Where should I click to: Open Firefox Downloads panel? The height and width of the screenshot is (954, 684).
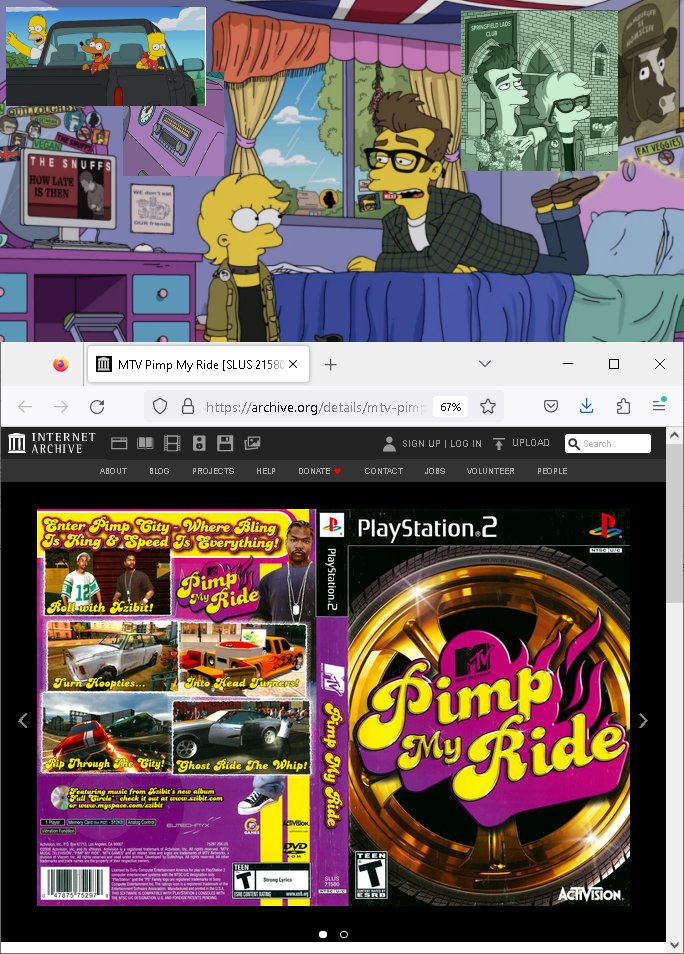tap(587, 406)
